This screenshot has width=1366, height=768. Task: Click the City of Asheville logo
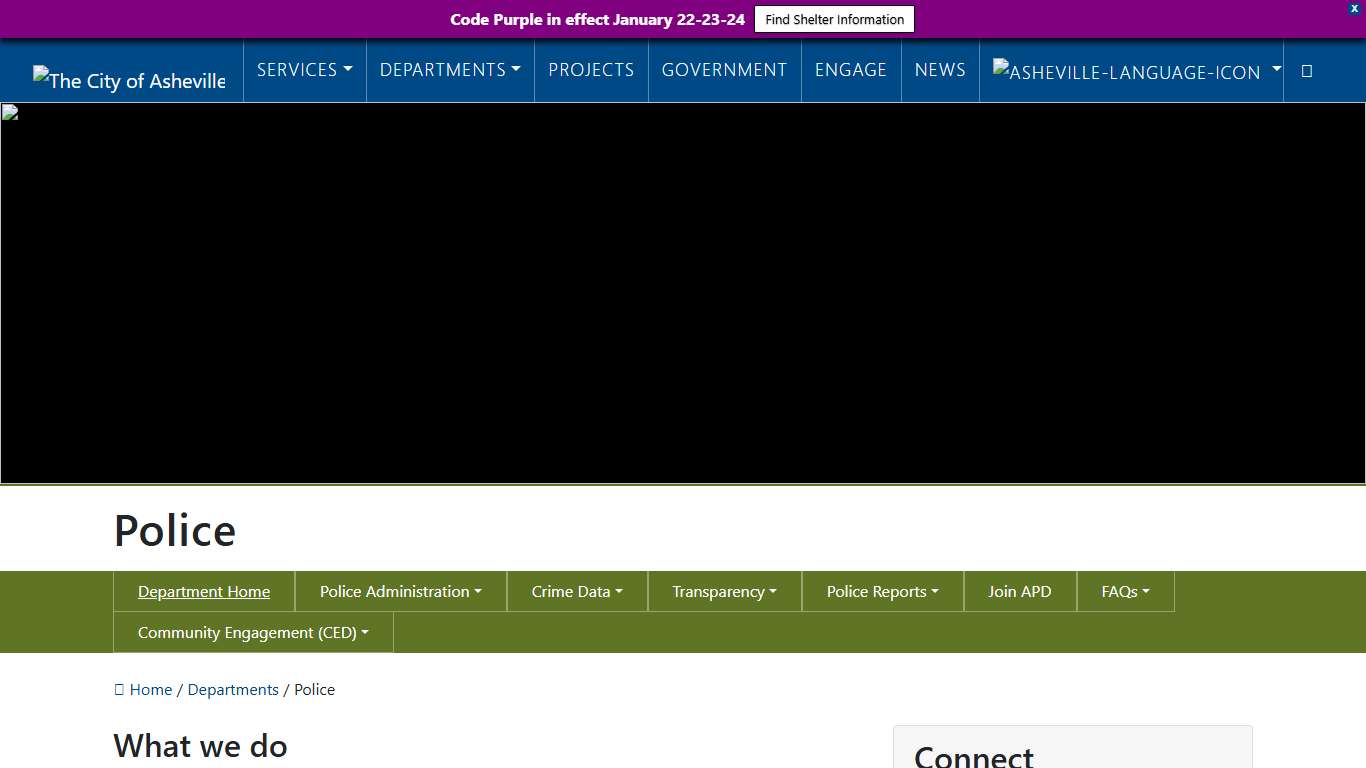tap(129, 80)
